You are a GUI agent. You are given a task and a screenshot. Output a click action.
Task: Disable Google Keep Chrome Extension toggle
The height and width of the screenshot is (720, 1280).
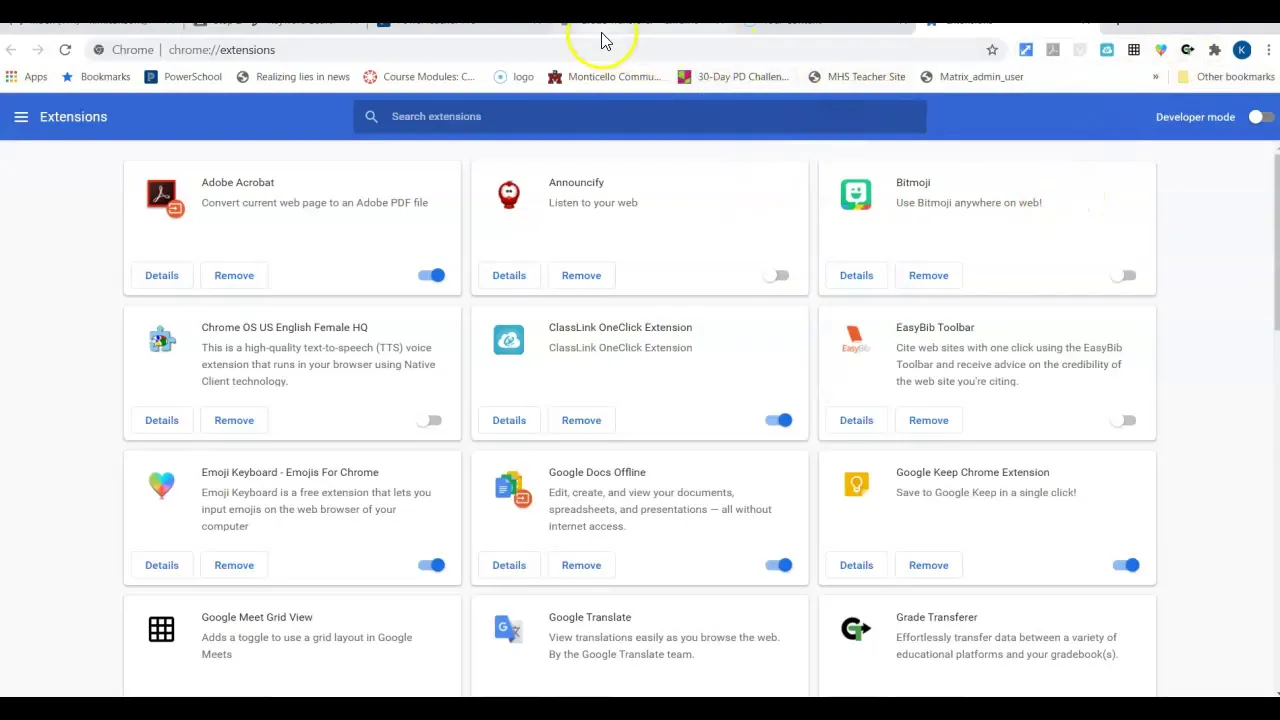point(1126,565)
